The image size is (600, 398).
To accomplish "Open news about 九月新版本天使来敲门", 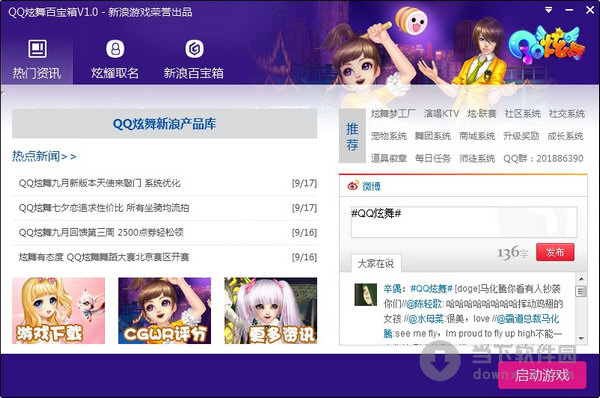I will (x=99, y=183).
